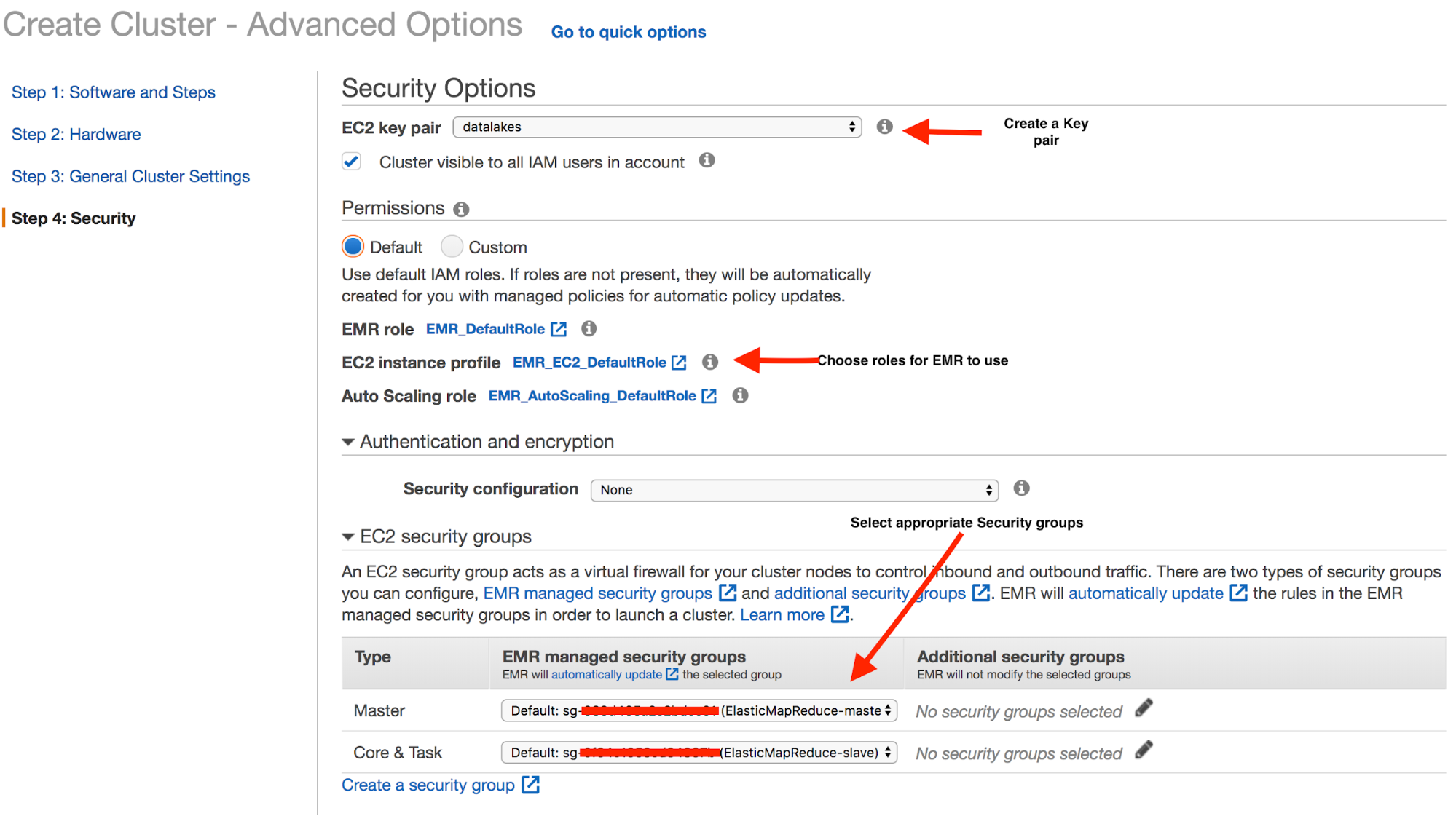Go to Step 1: Software and Steps
Image resolution: width=1456 pixels, height=816 pixels.
114,92
